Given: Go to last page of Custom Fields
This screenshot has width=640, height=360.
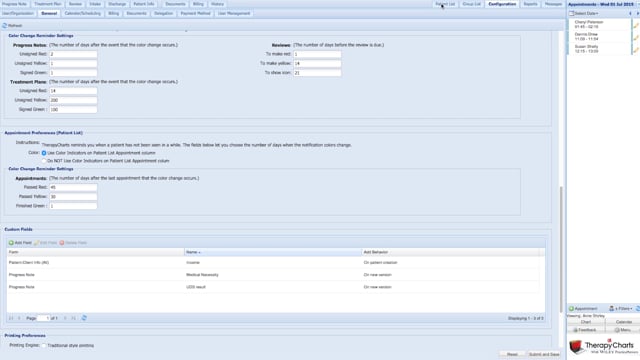Looking at the screenshot, I should [73, 318].
